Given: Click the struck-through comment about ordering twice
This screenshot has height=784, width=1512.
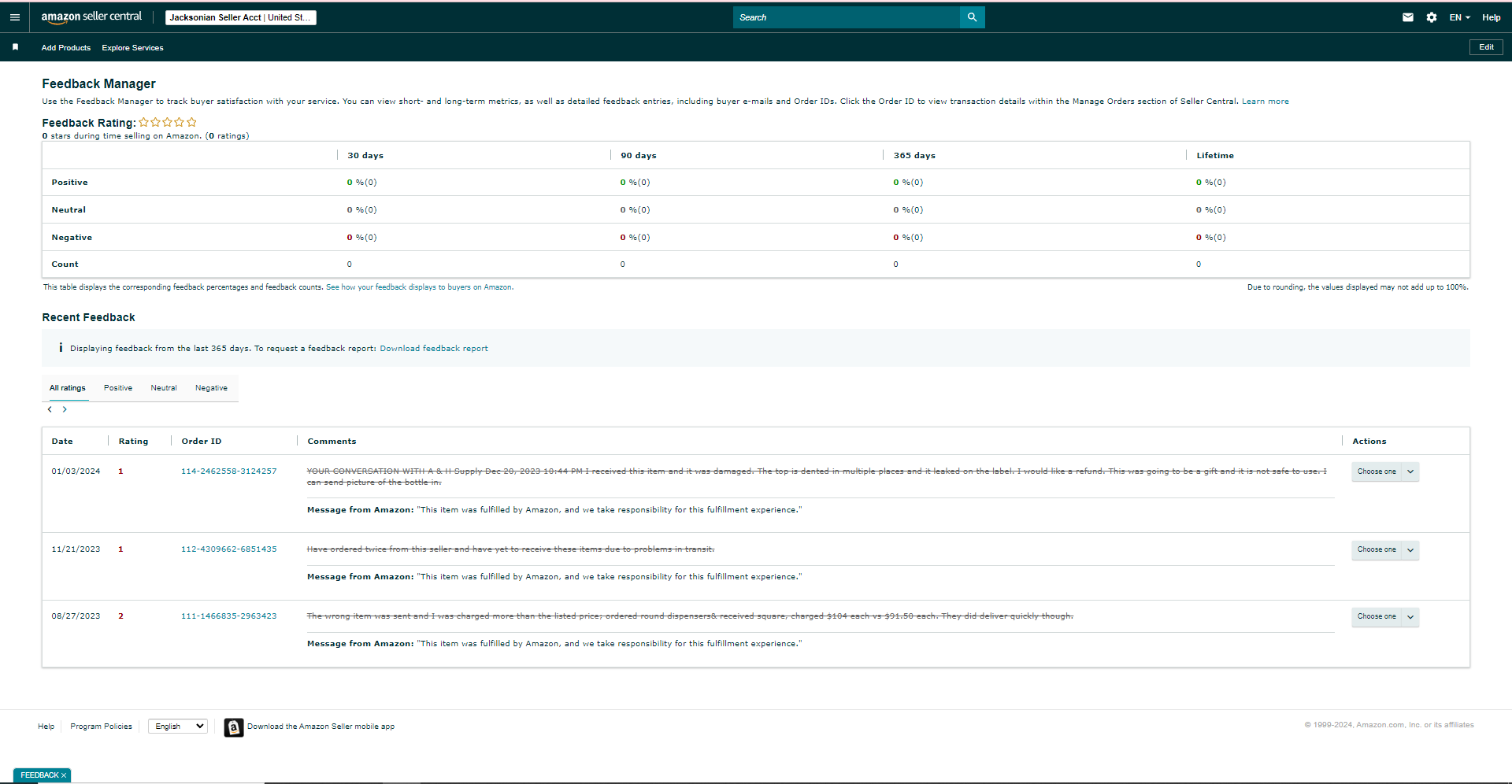Looking at the screenshot, I should click(x=510, y=549).
